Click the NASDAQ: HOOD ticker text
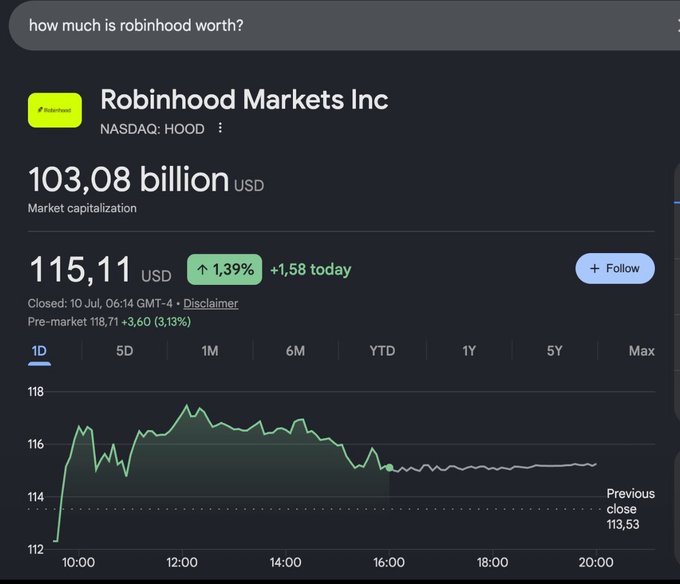The height and width of the screenshot is (584, 680). click(152, 129)
